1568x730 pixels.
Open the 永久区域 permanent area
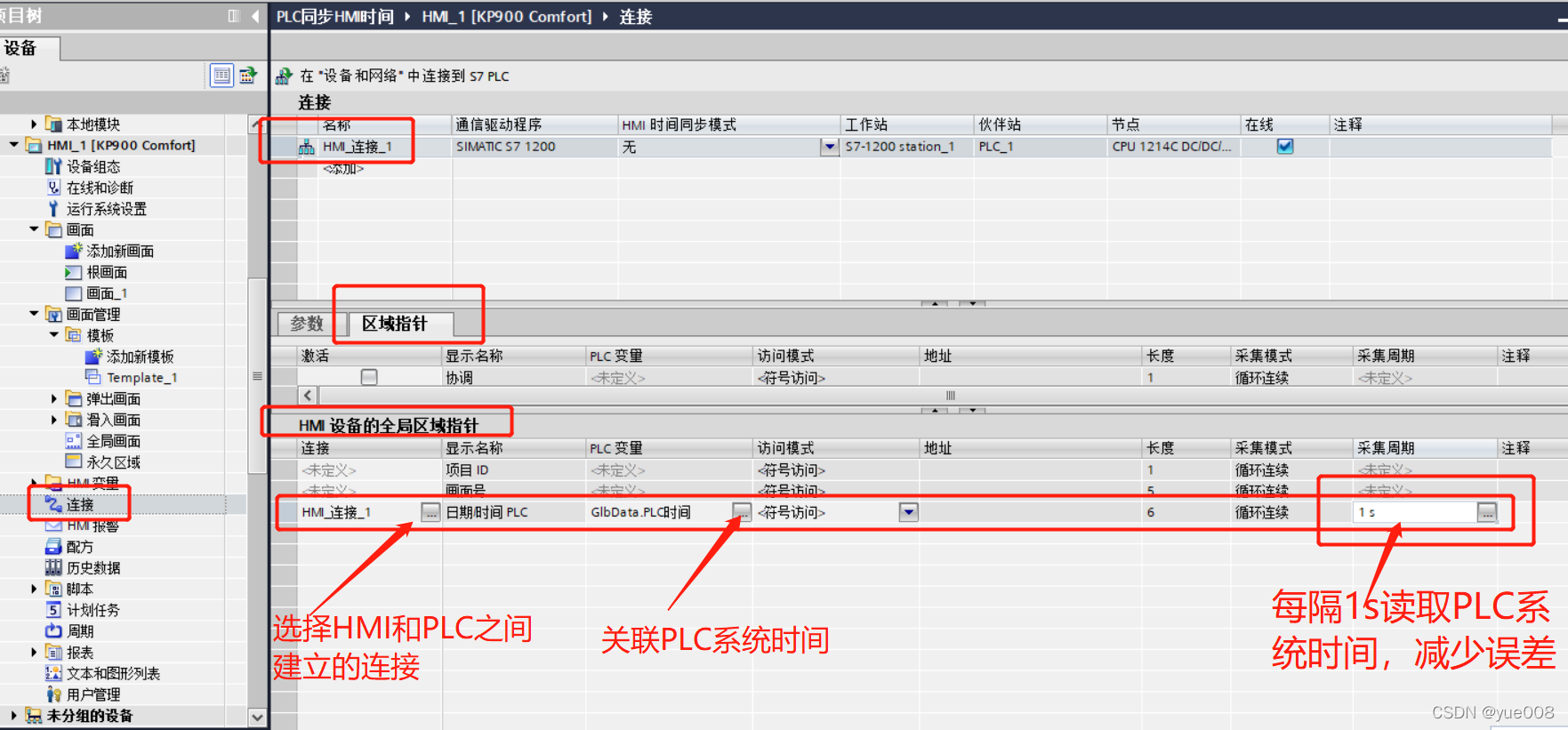tap(113, 462)
